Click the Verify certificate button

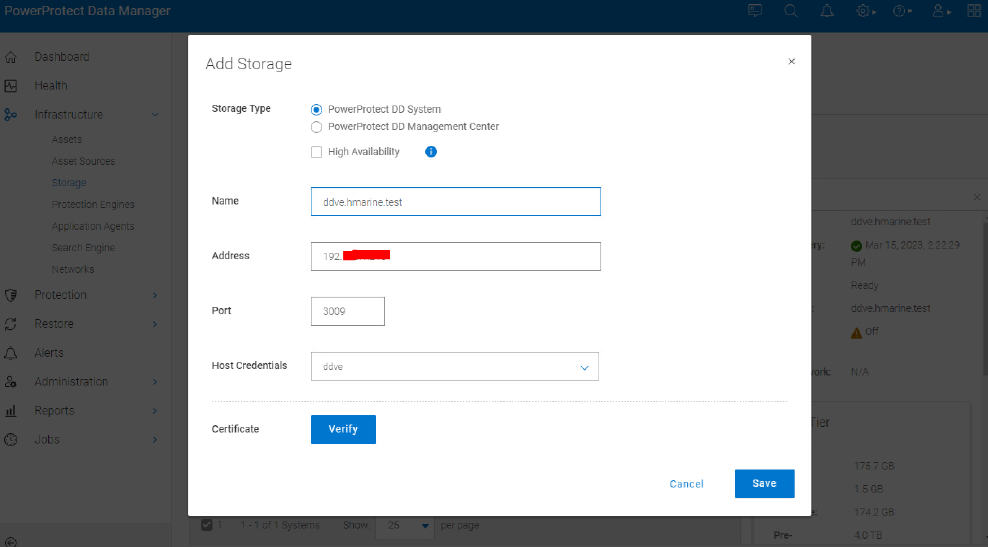click(x=343, y=429)
